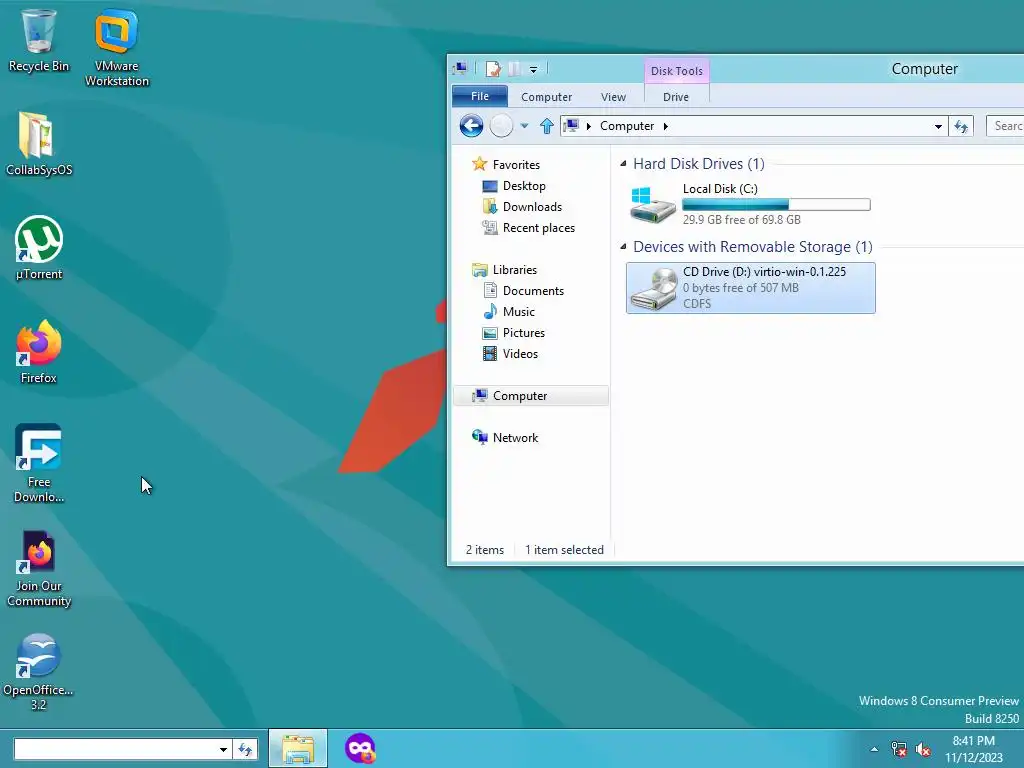Screen dimensions: 1024x768
Task: Open the taskbar address toolbar dropdown
Action: 223,749
